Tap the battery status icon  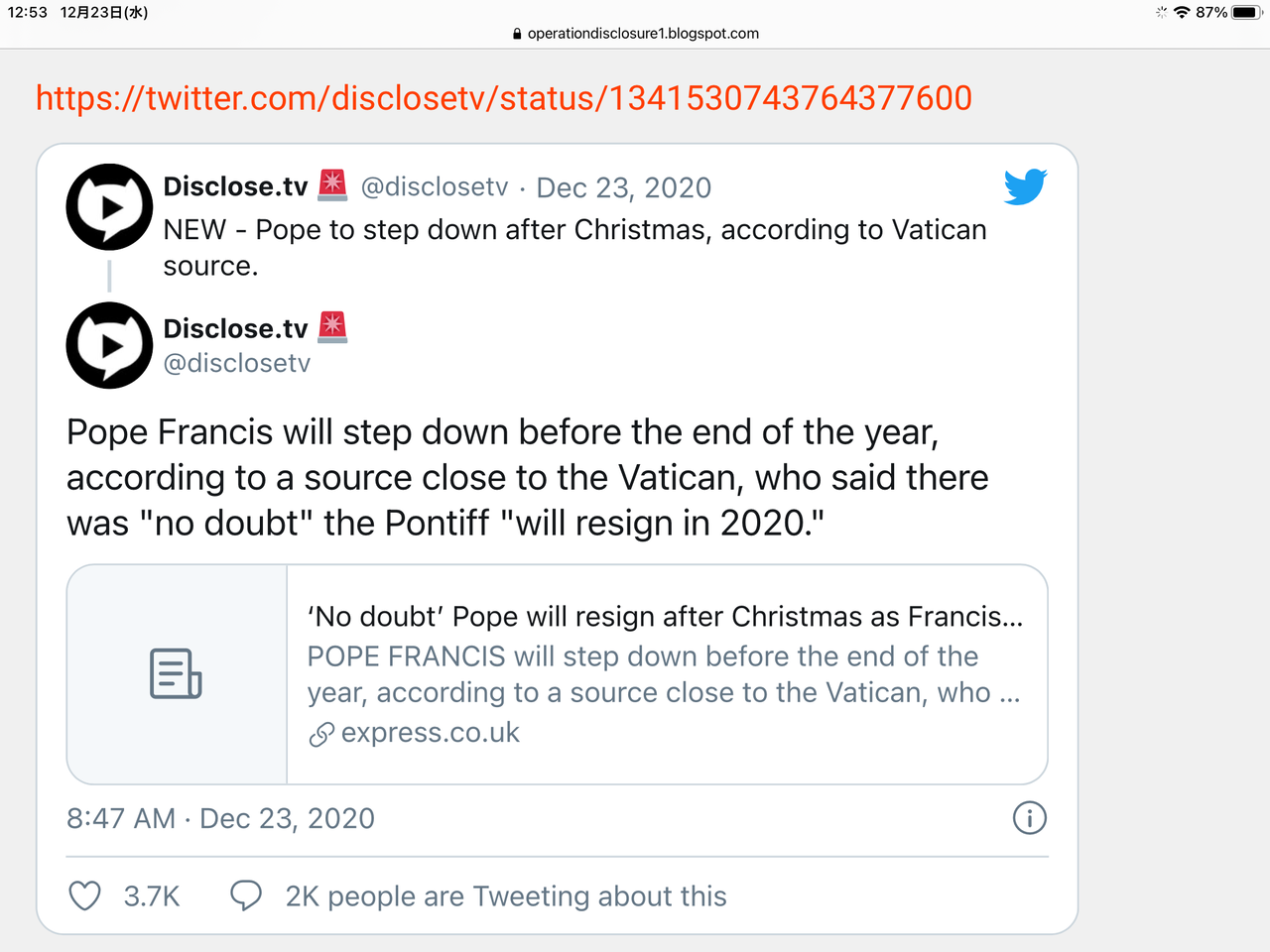(x=1246, y=13)
